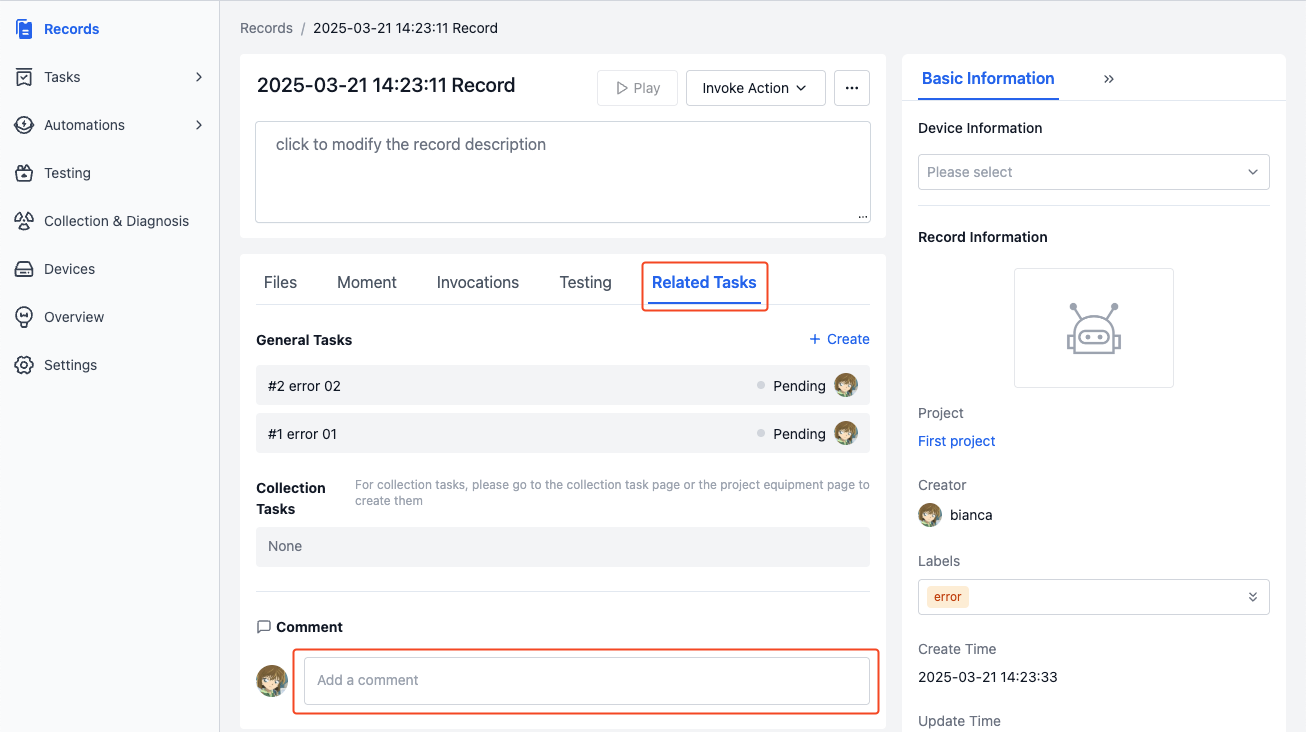Viewport: 1306px width, 732px height.
Task: Switch to the Moment tab
Action: pyautogui.click(x=367, y=283)
